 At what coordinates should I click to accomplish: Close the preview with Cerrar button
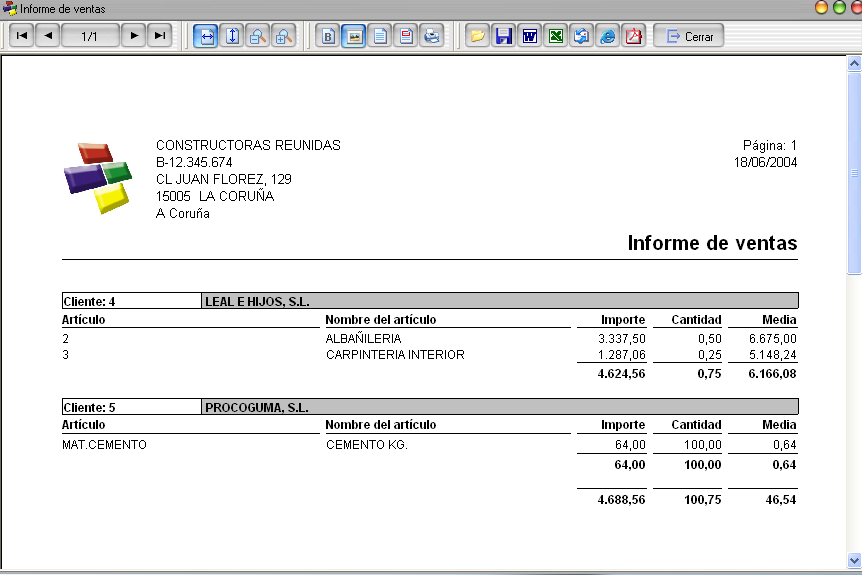tap(689, 36)
